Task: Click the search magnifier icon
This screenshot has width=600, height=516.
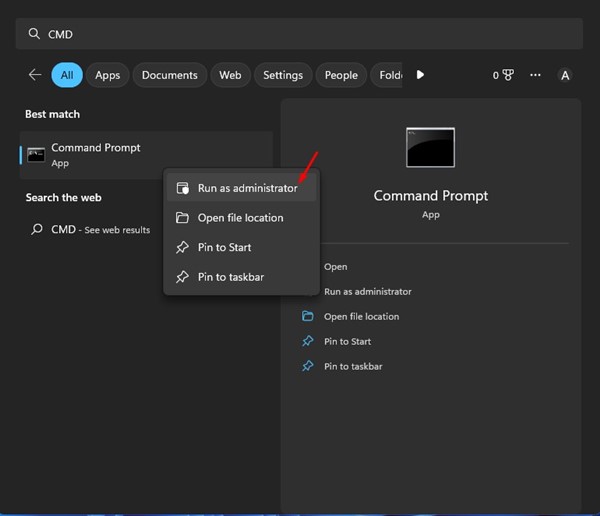Action: (x=34, y=34)
